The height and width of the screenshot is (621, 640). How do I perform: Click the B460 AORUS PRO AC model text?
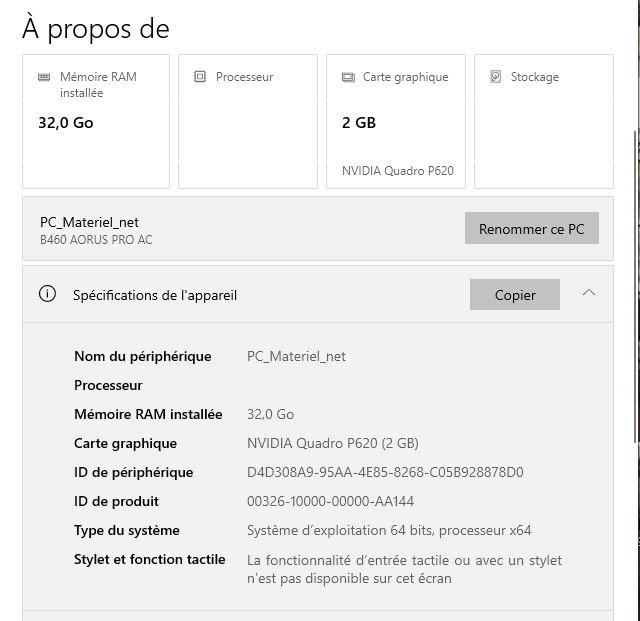tap(96, 240)
